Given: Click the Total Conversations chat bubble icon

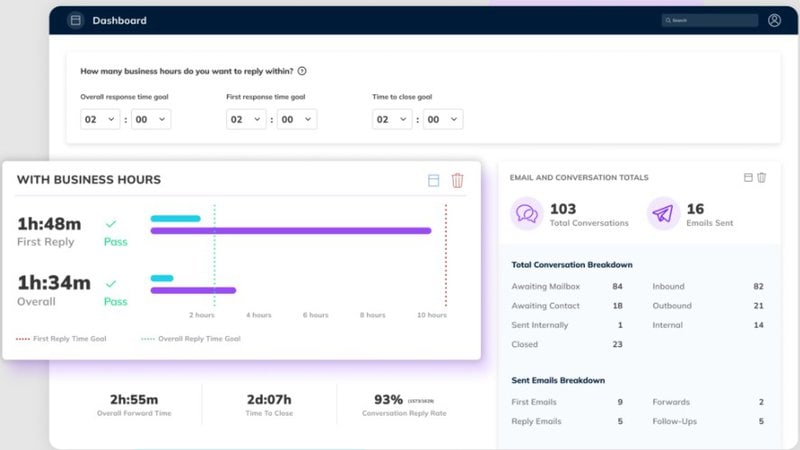Looking at the screenshot, I should coord(526,214).
